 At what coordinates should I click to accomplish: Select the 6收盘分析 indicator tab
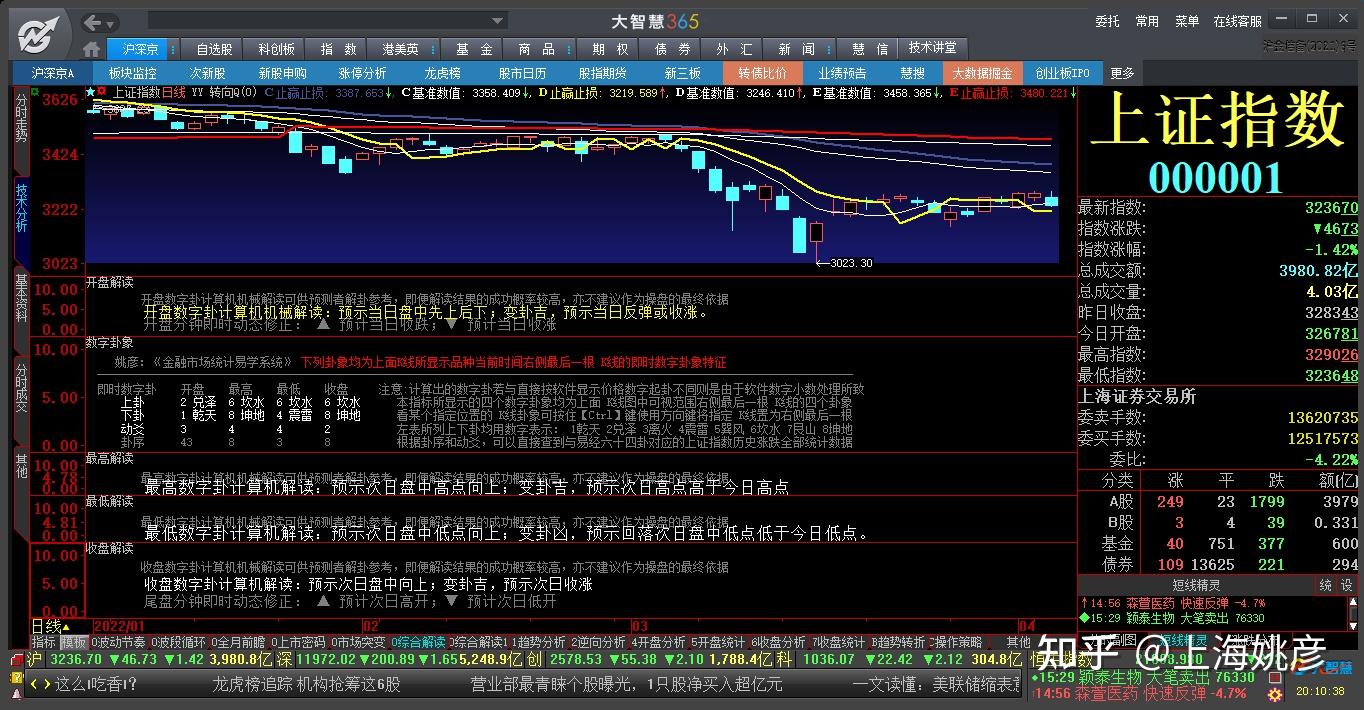click(x=778, y=642)
